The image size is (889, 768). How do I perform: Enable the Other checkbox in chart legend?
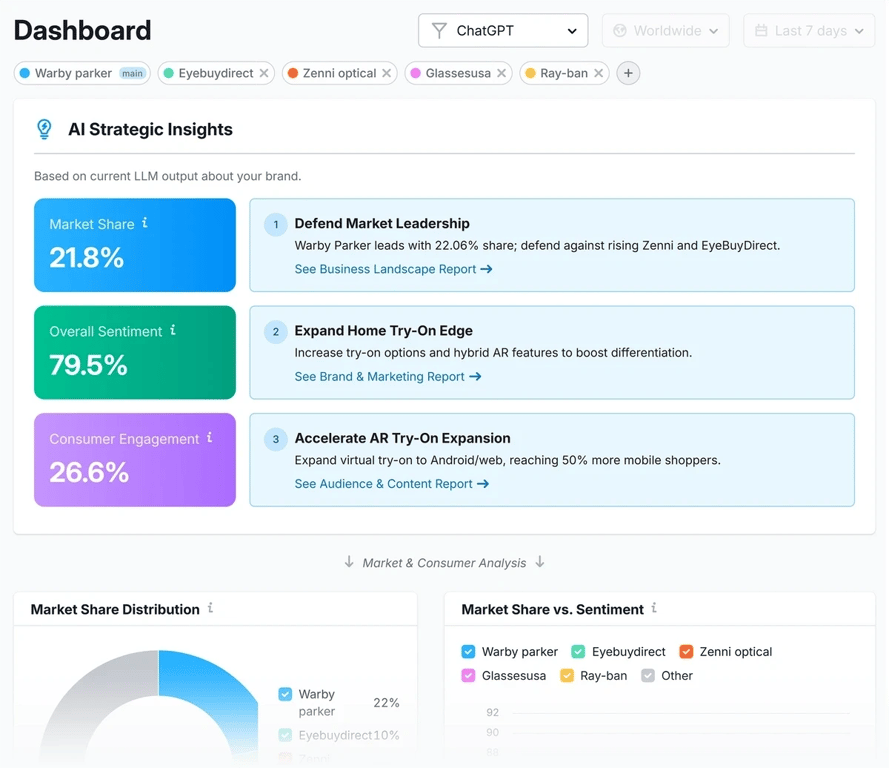[648, 676]
